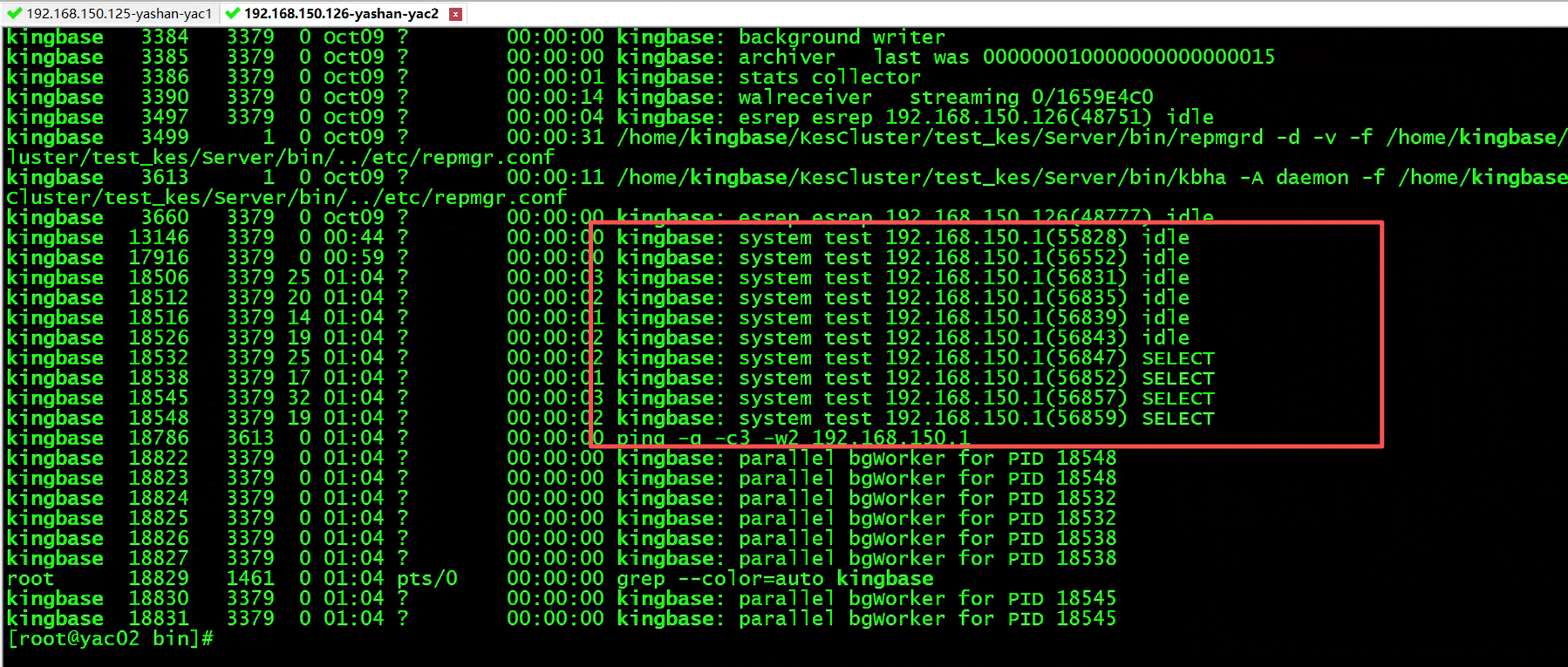The width and height of the screenshot is (1568, 667).
Task: Click PID 3390 of the walreceiver process
Action: pos(165,97)
